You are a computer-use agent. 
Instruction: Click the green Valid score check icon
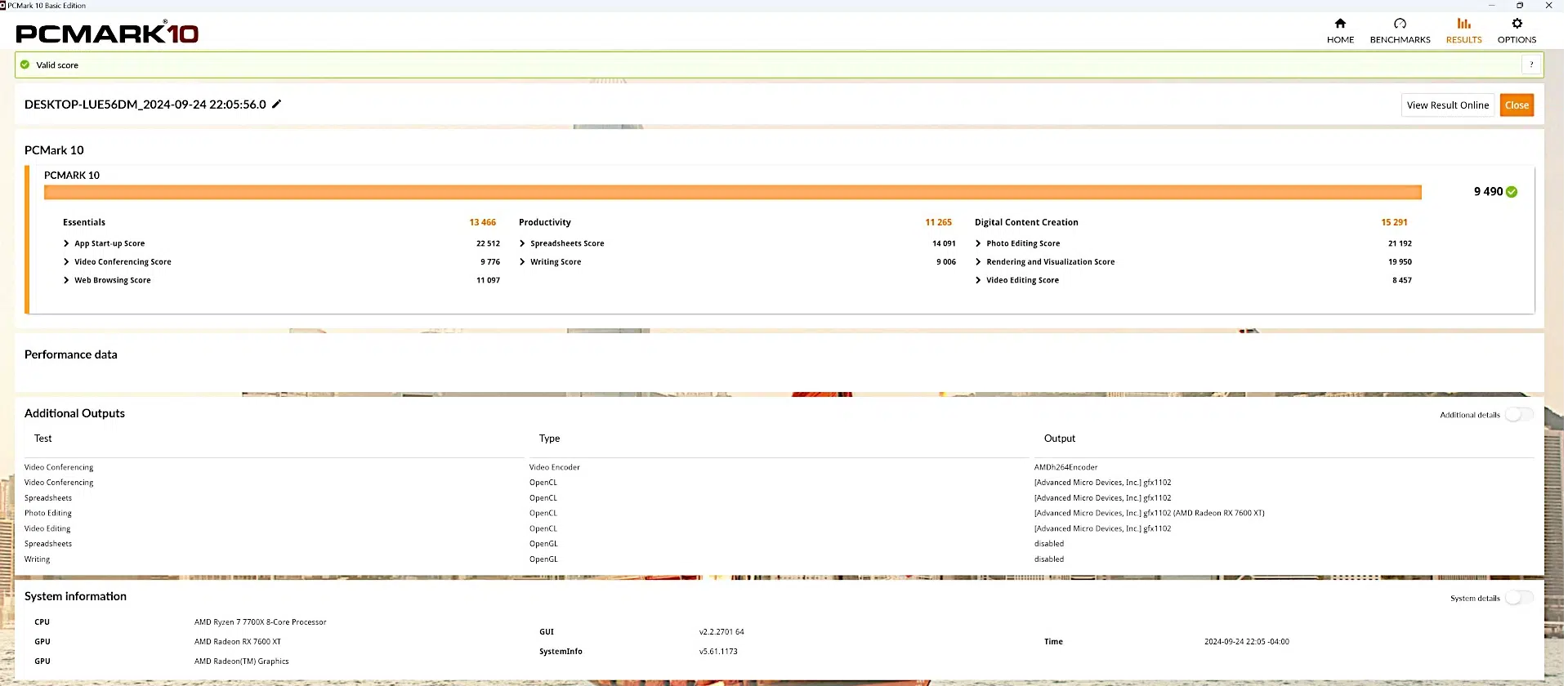[25, 65]
